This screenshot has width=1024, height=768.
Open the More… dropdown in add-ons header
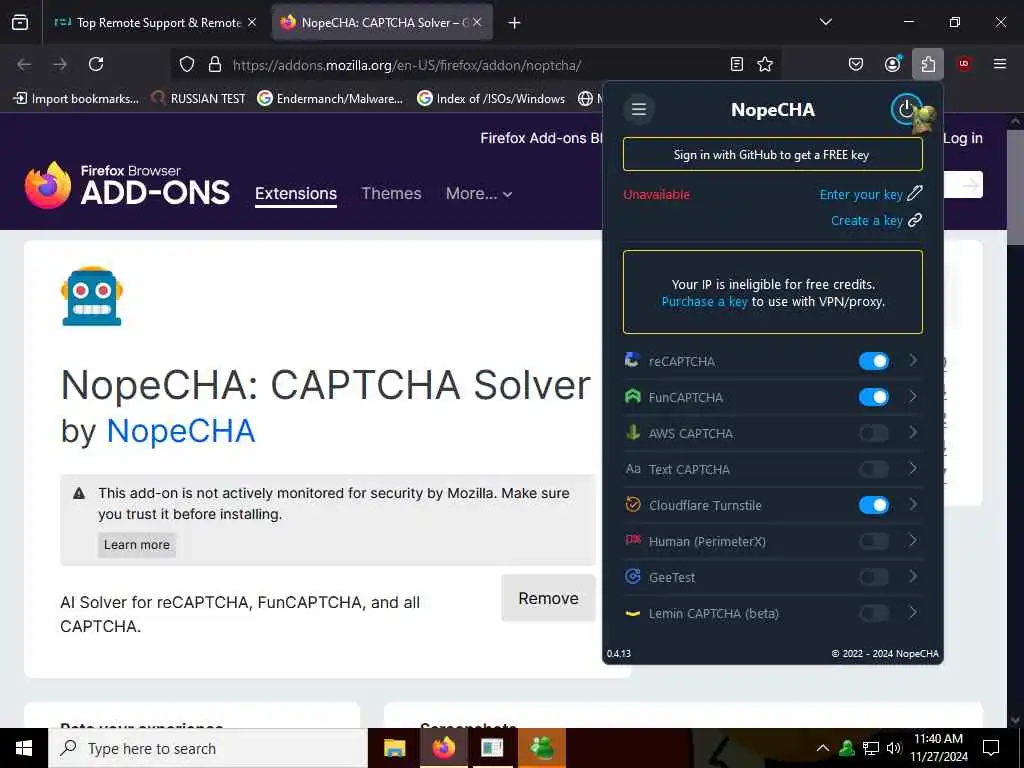(479, 193)
